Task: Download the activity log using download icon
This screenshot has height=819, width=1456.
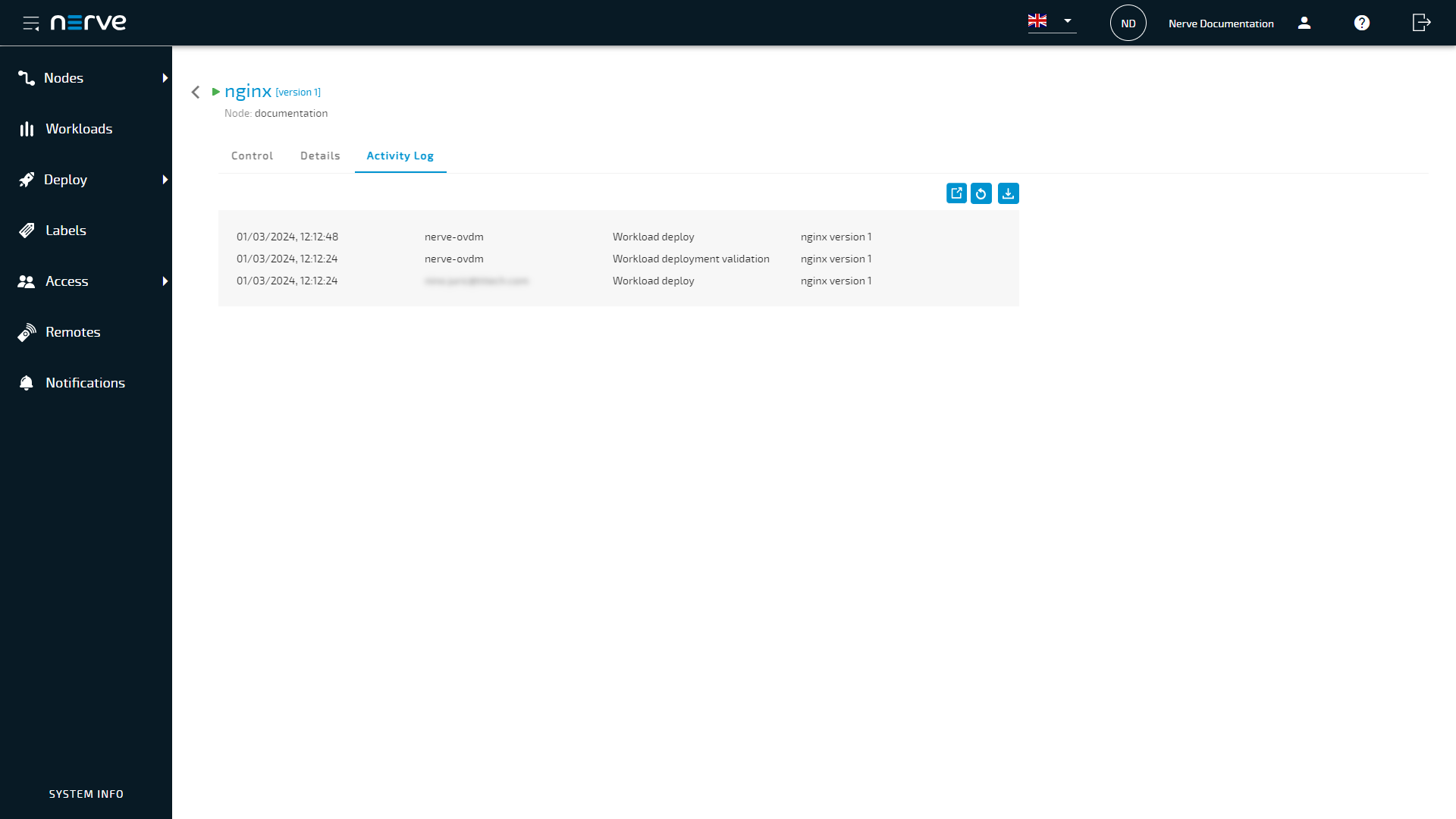Action: (x=1008, y=193)
